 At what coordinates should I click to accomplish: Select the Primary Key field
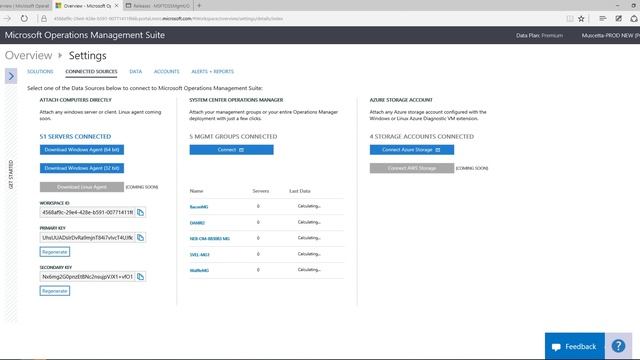pos(88,238)
